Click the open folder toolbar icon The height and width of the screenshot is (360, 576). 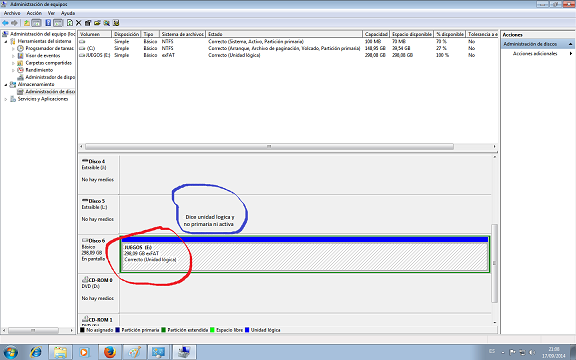point(97,23)
